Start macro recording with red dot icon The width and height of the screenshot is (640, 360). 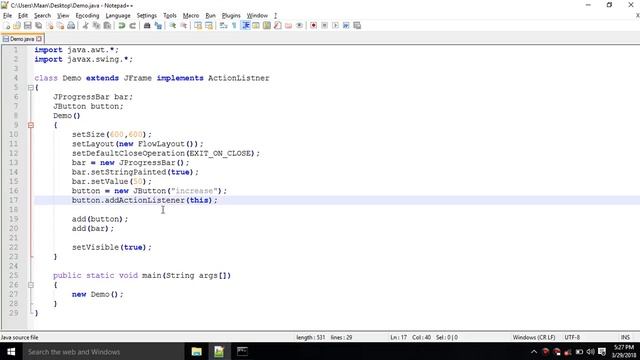click(x=313, y=26)
